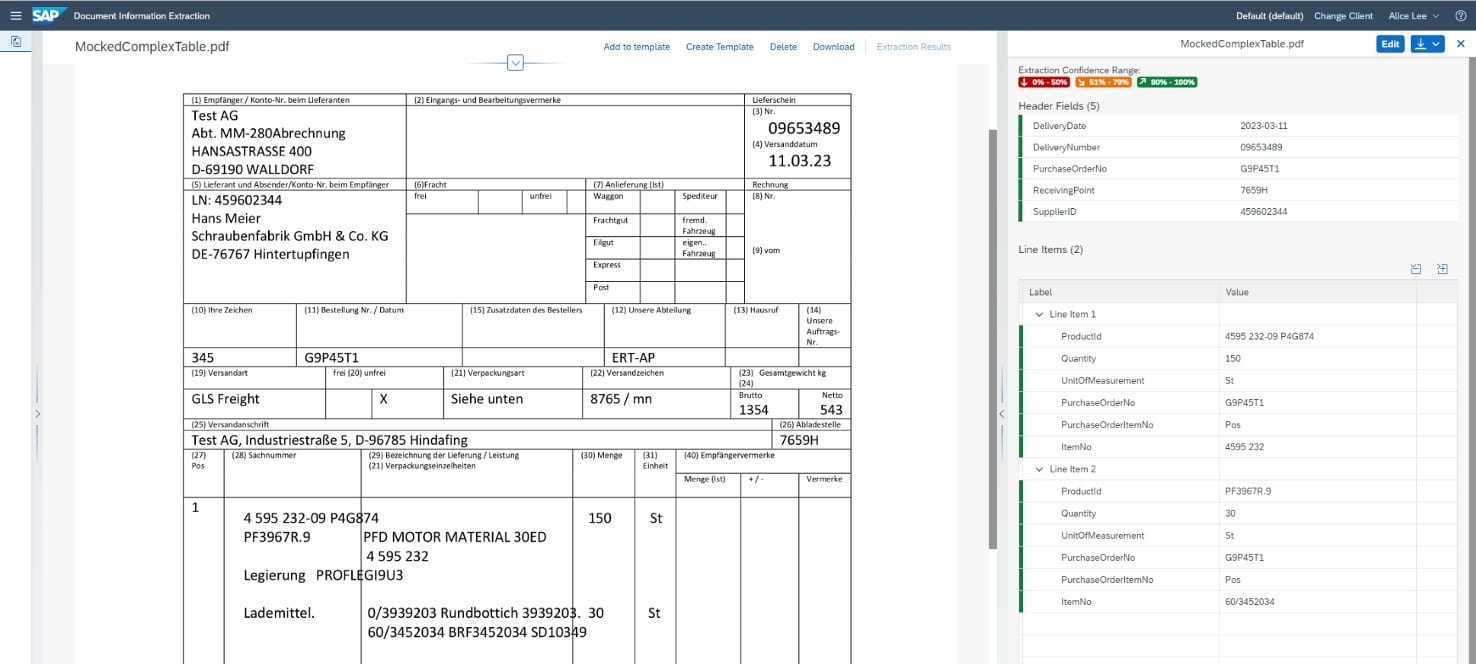Click the Default (default) client label
Screen dimensions: 1476x664
(1270, 16)
